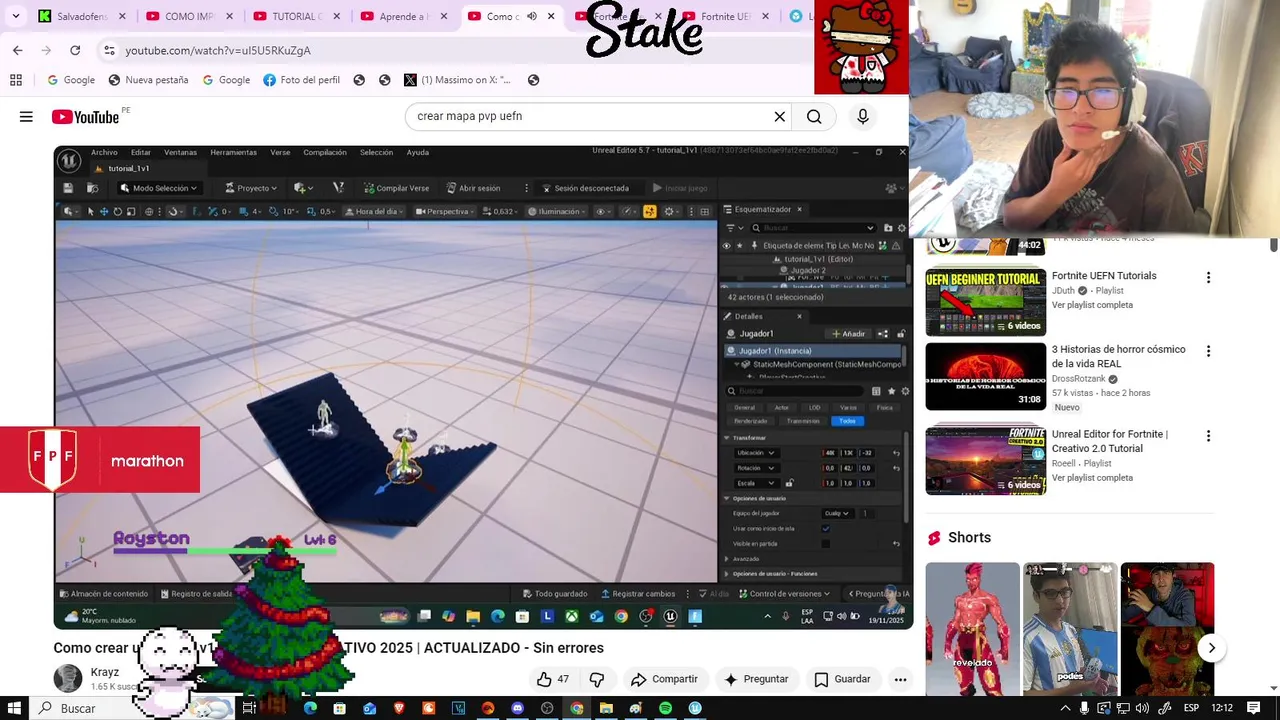
Task: Open the Archivo menu
Action: coord(104,152)
